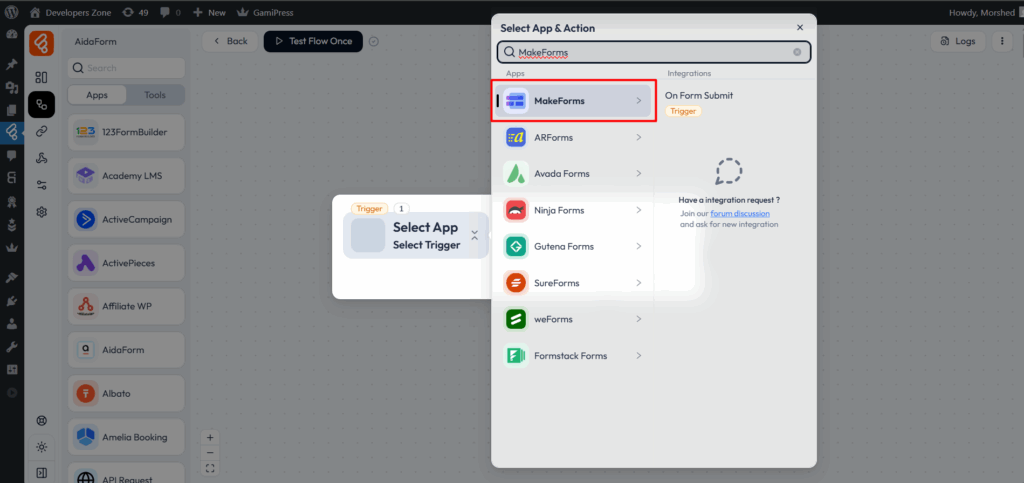Click the Select App trigger node
The height and width of the screenshot is (483, 1024).
(x=416, y=235)
